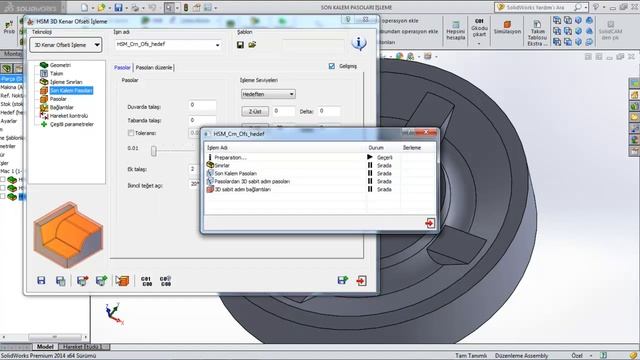Click the Save icon in SolidWorks title toolbar

pyautogui.click(x=118, y=7)
